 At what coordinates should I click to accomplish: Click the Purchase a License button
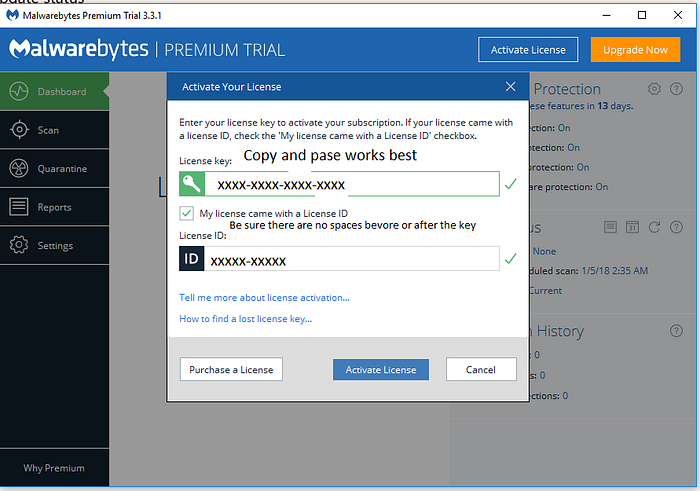tap(231, 369)
